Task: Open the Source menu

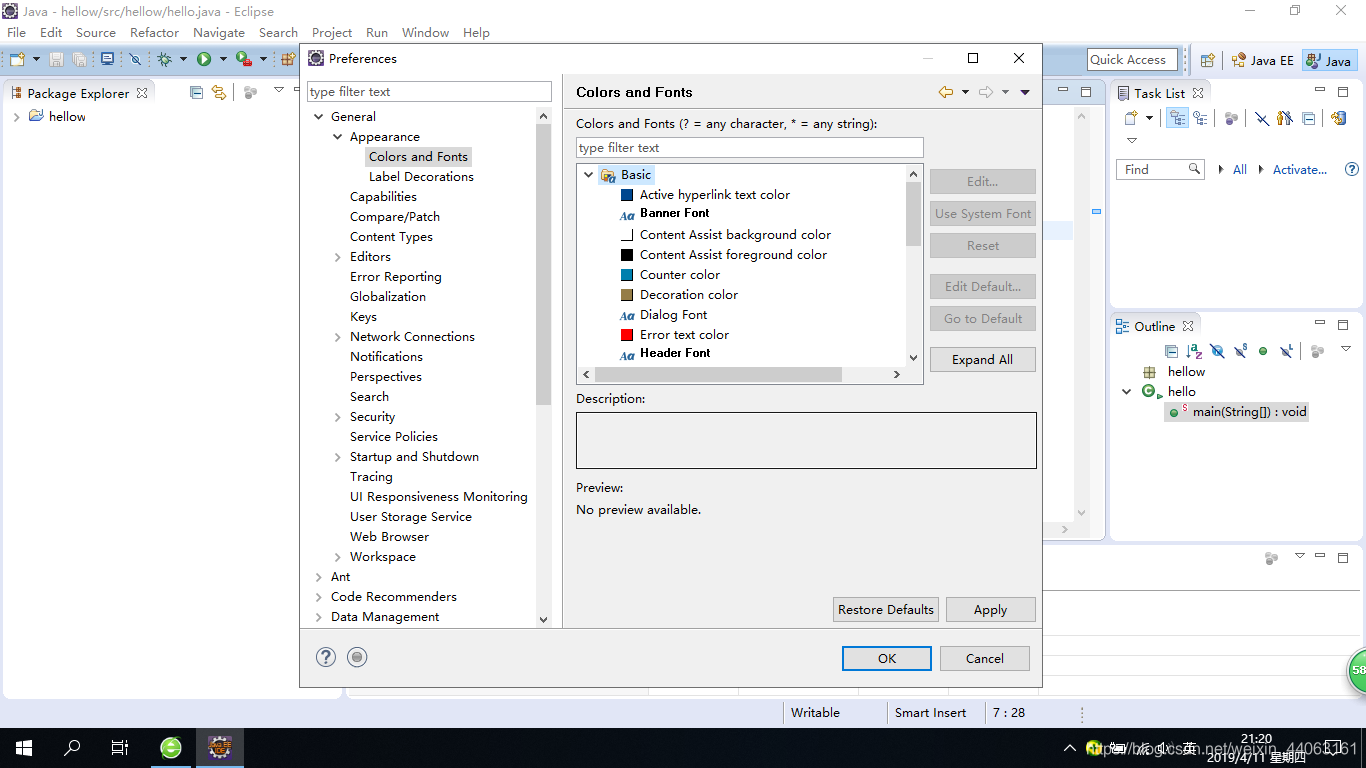Action: 96,32
